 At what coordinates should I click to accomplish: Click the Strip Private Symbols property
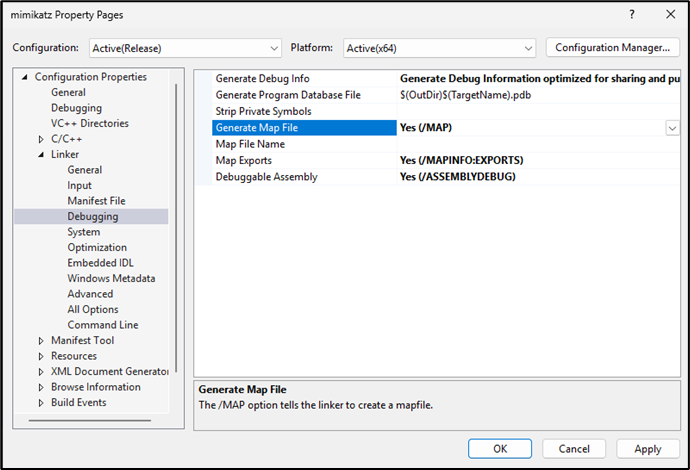pos(263,111)
